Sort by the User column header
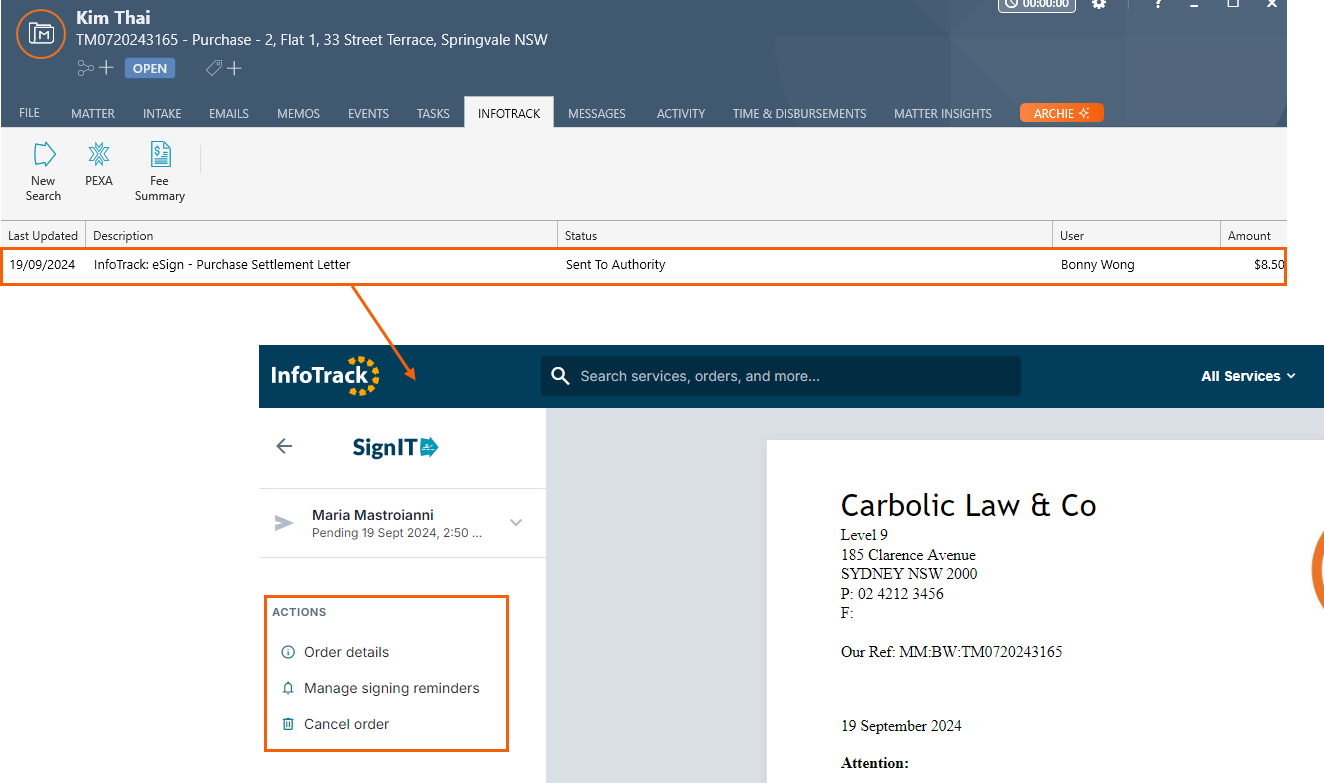1324x783 pixels. [1136, 236]
